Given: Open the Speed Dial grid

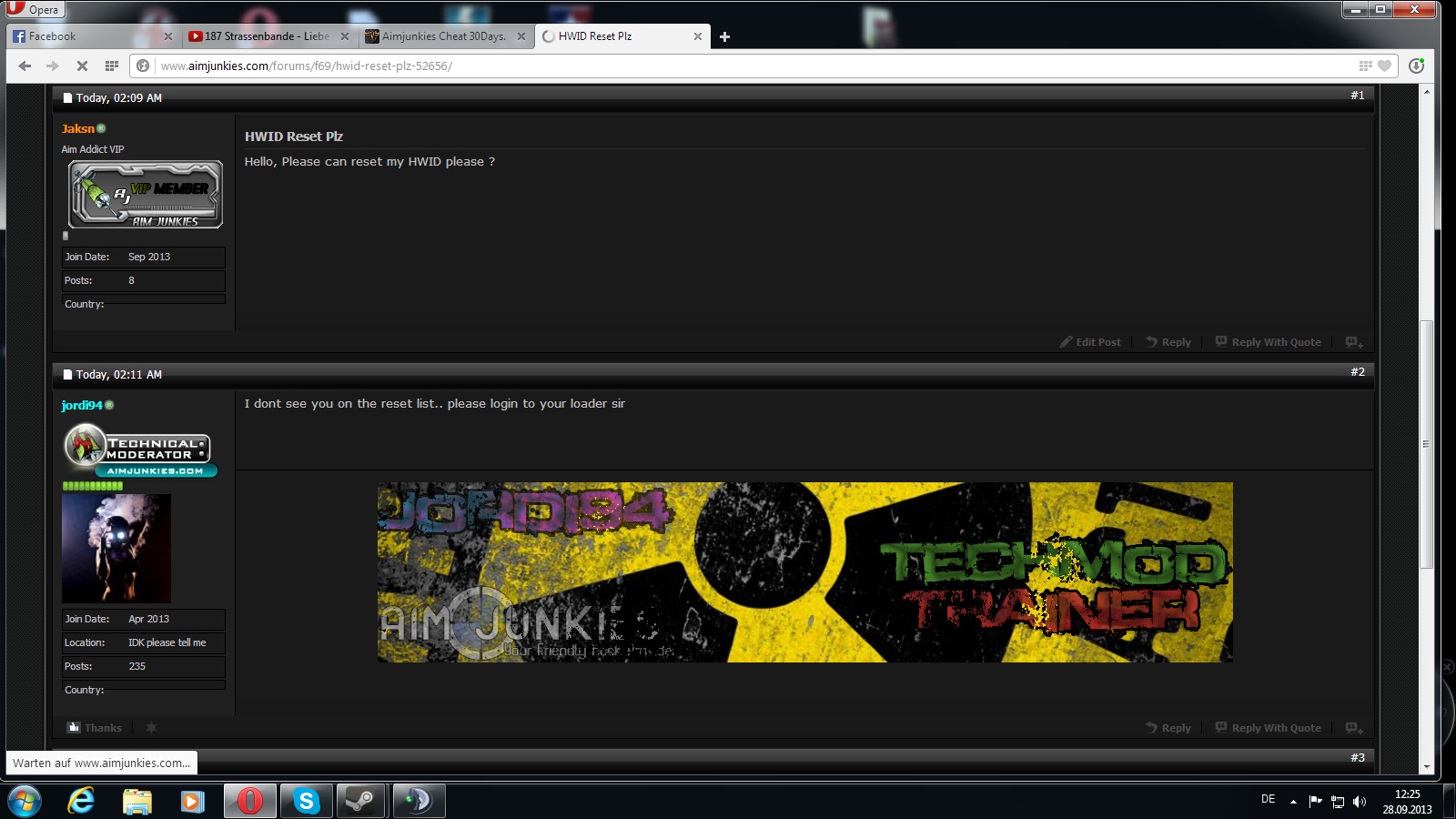Looking at the screenshot, I should [x=111, y=66].
